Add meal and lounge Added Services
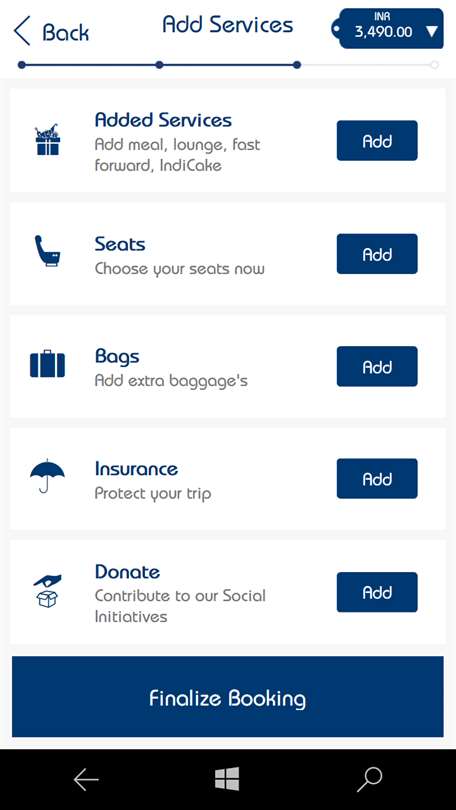The height and width of the screenshot is (810, 456). coord(377,141)
